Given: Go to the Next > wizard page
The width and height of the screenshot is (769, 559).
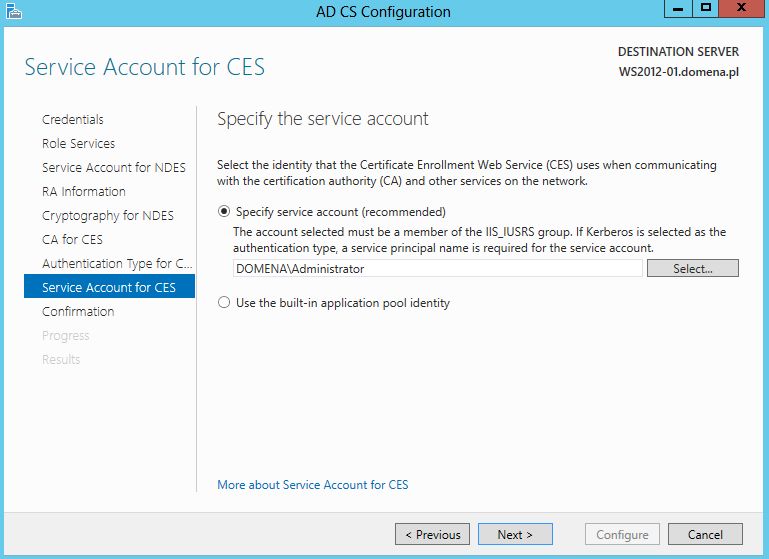Looking at the screenshot, I should click(515, 534).
